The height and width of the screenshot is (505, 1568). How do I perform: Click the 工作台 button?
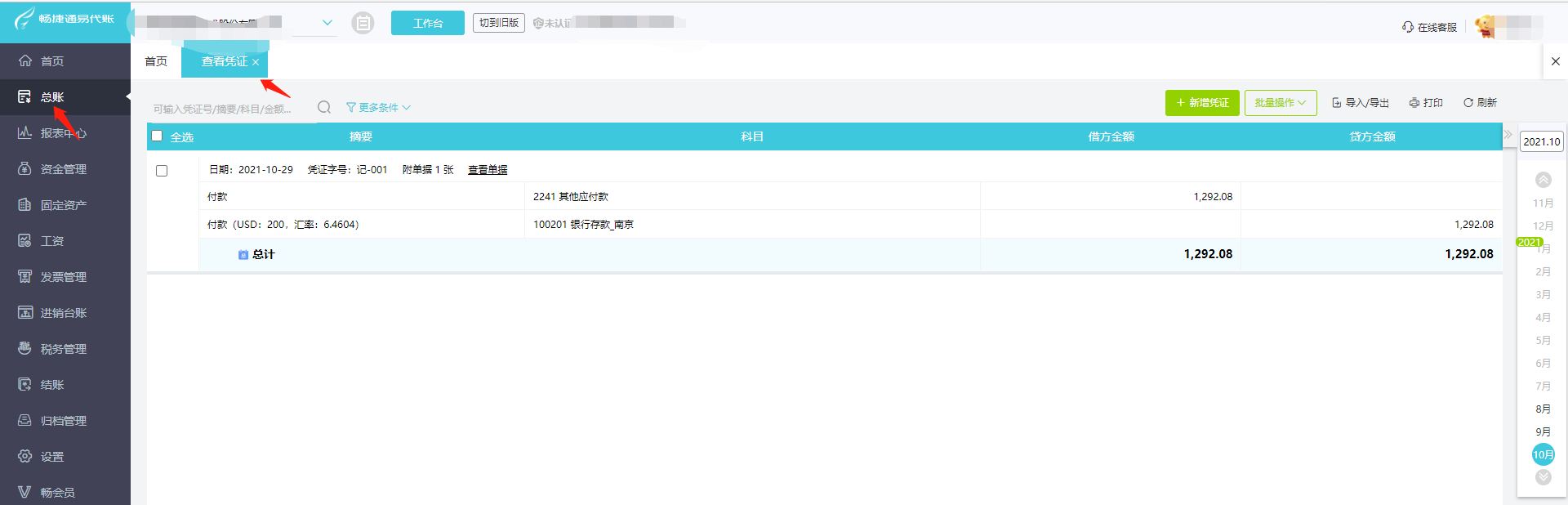pos(428,23)
